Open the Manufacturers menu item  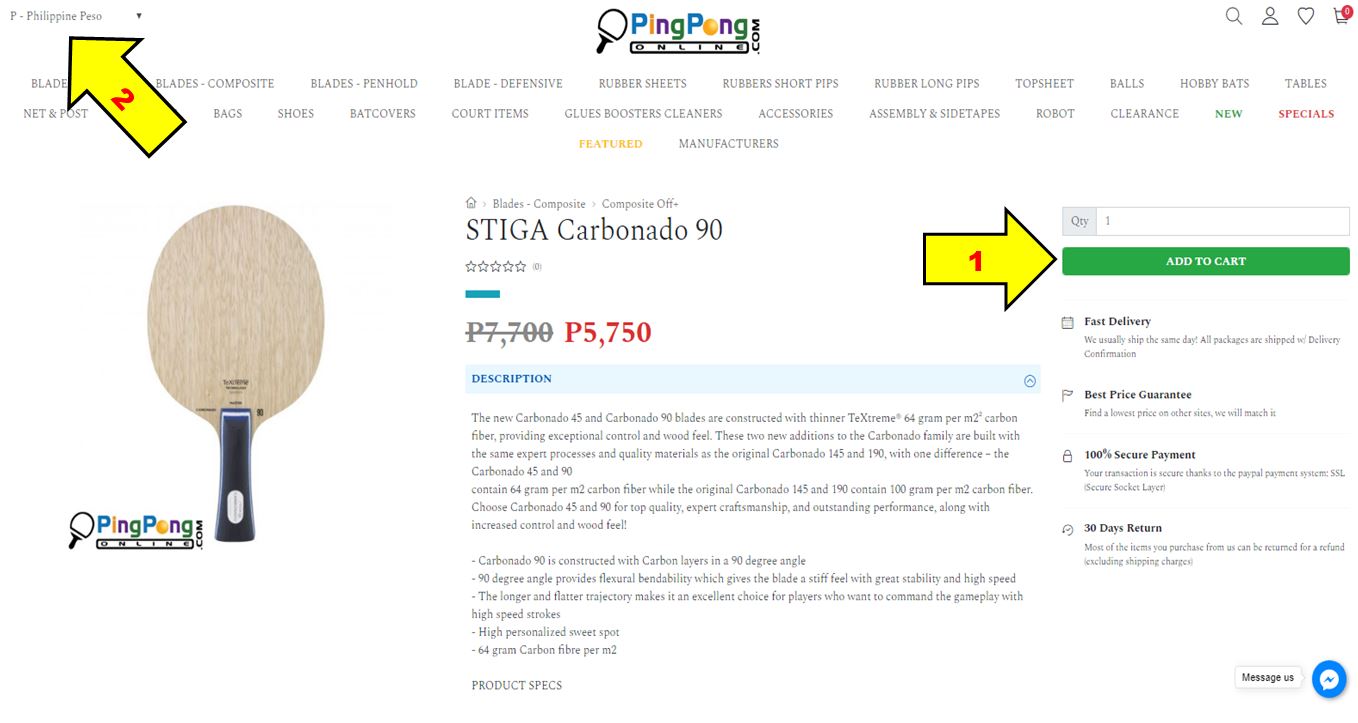coord(728,144)
